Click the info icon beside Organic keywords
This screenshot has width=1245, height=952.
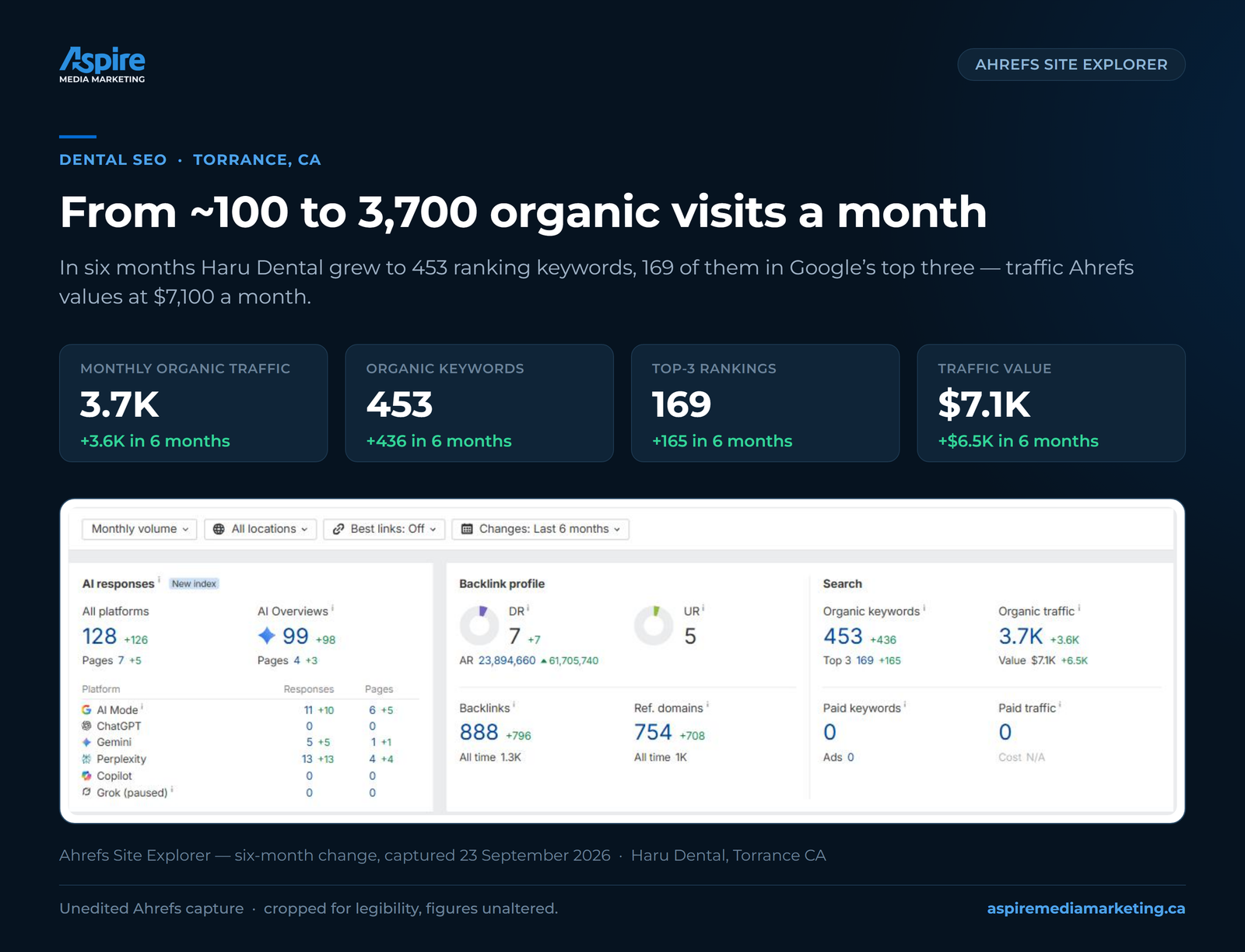tap(924, 608)
